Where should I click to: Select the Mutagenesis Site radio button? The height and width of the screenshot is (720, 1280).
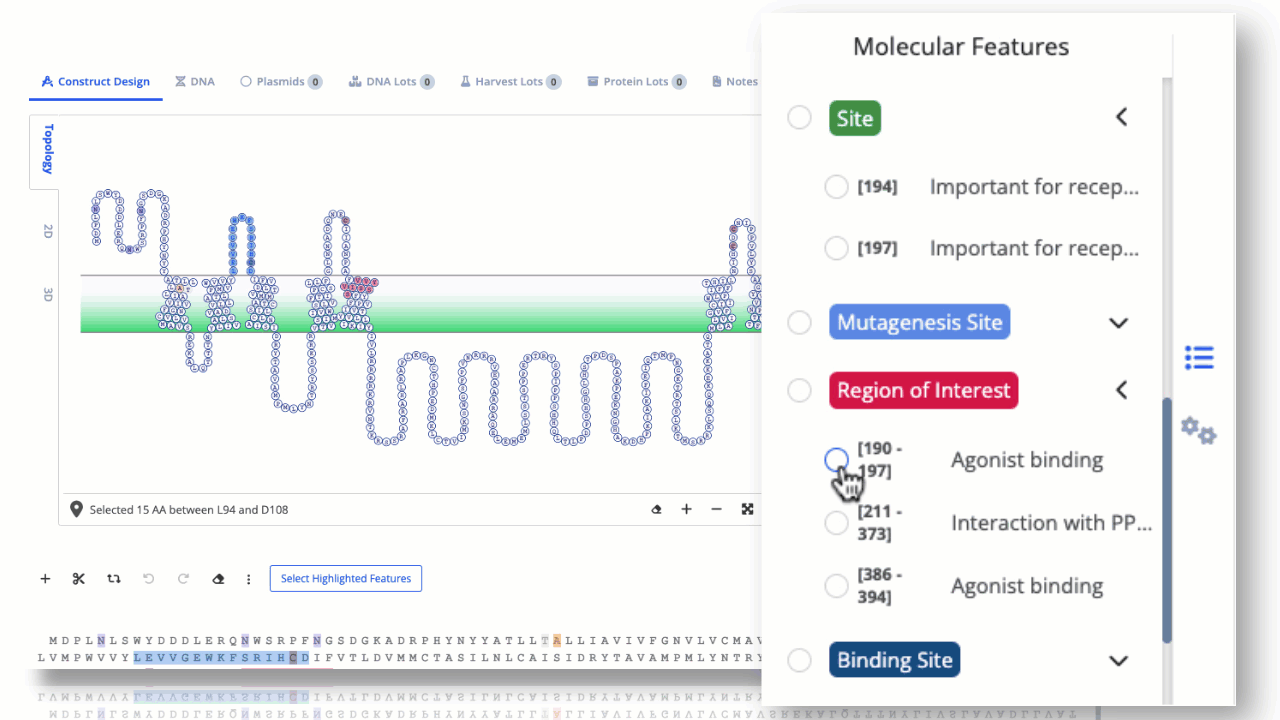coord(799,322)
